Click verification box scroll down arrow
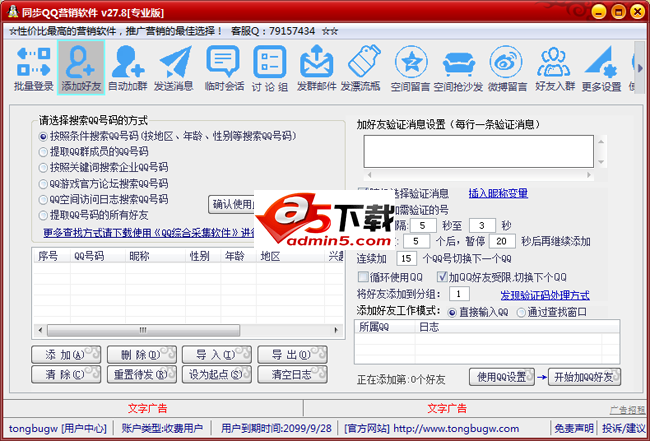This screenshot has height=441, width=650. [x=601, y=162]
